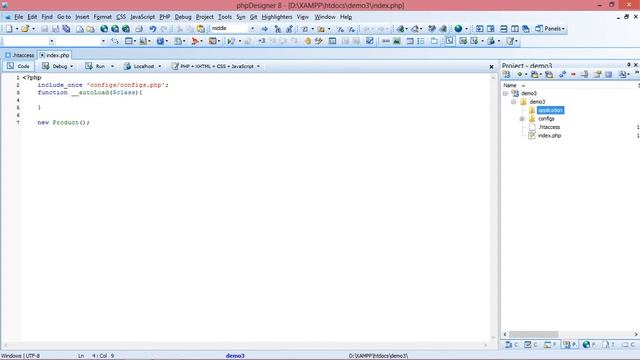Open the first empty combo box in second toolbar
This screenshot has width=640, height=360.
(51, 41)
